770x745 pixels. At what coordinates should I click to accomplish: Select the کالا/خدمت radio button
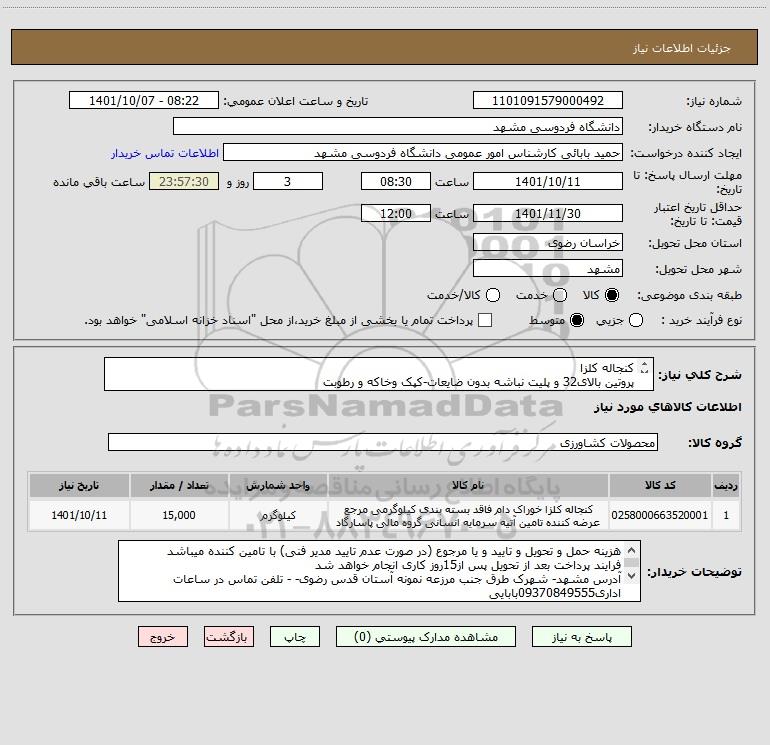tap(493, 295)
